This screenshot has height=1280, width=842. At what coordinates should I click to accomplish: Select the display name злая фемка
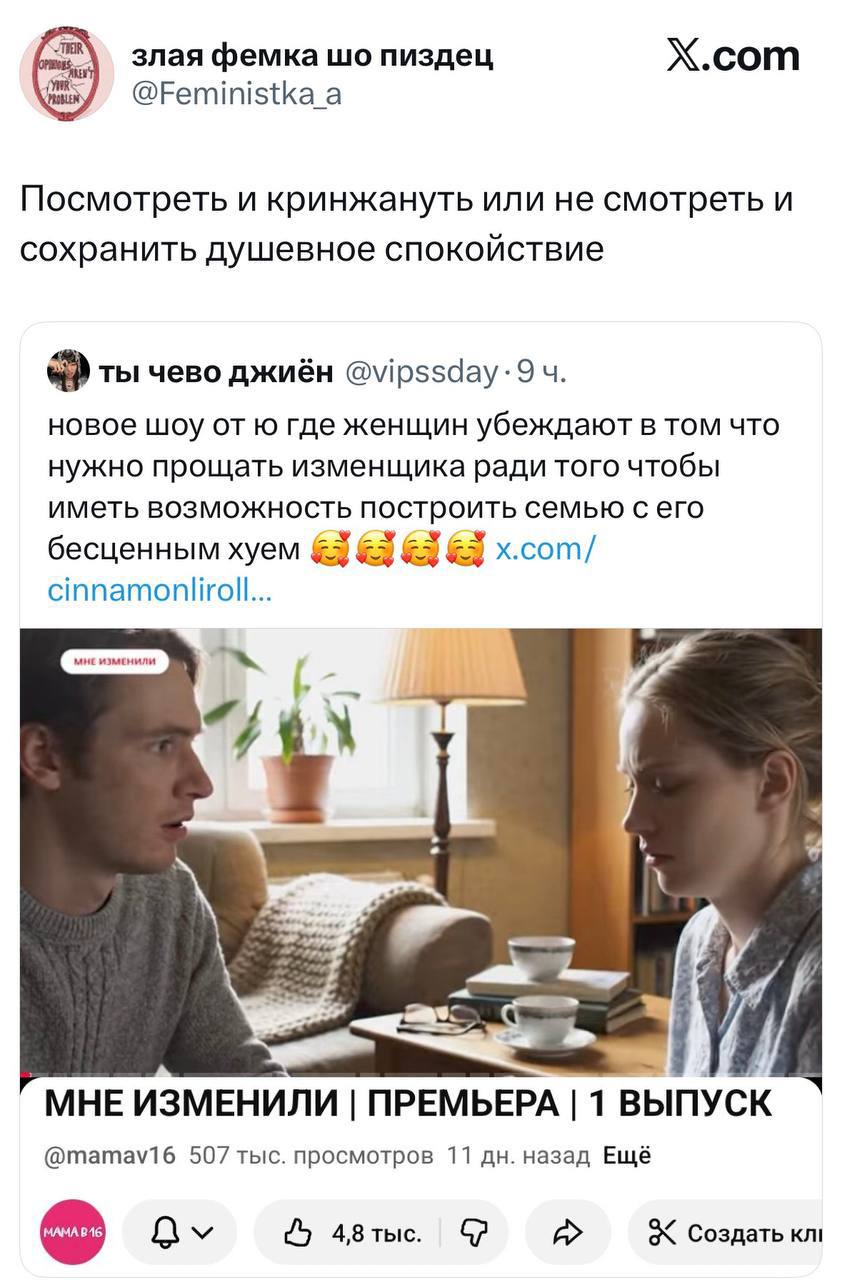point(313,55)
